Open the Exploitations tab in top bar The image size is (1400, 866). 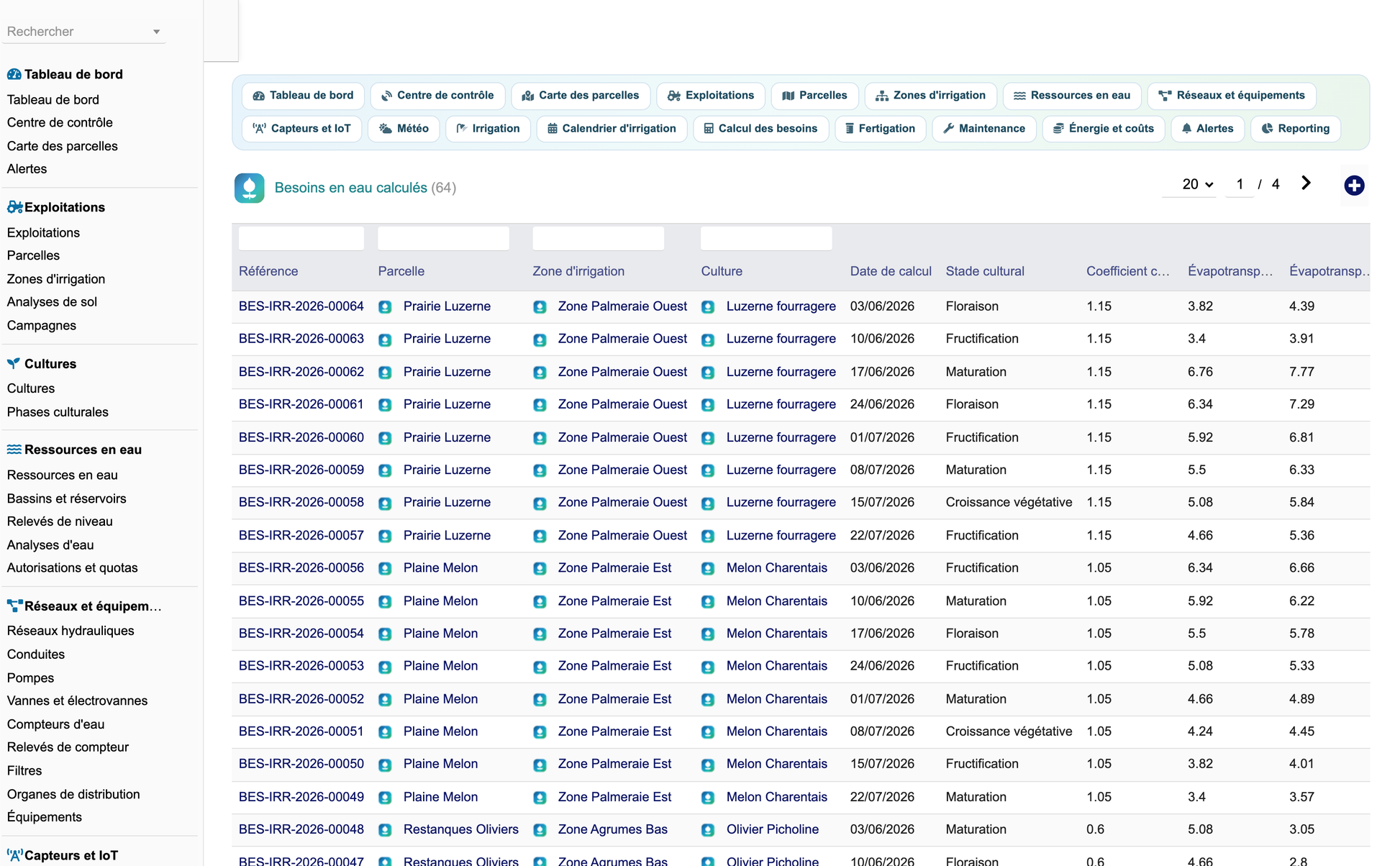coord(711,96)
